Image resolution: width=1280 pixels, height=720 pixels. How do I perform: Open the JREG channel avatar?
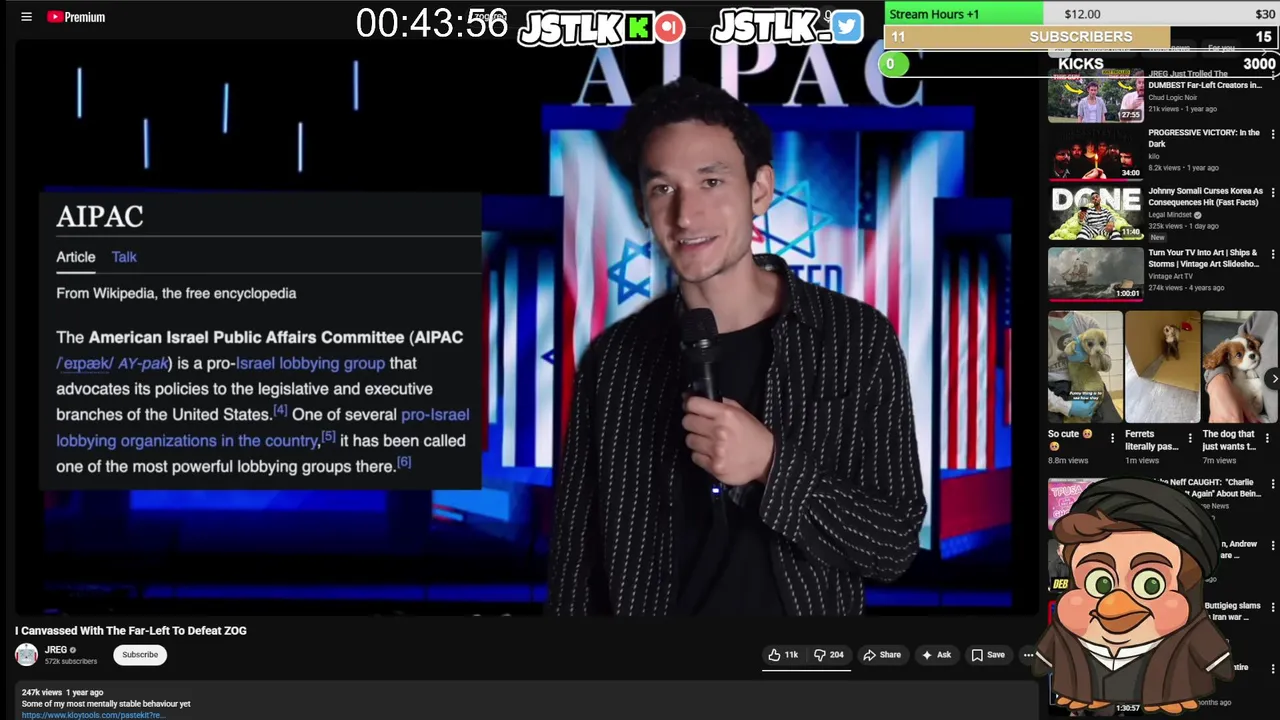(27, 655)
